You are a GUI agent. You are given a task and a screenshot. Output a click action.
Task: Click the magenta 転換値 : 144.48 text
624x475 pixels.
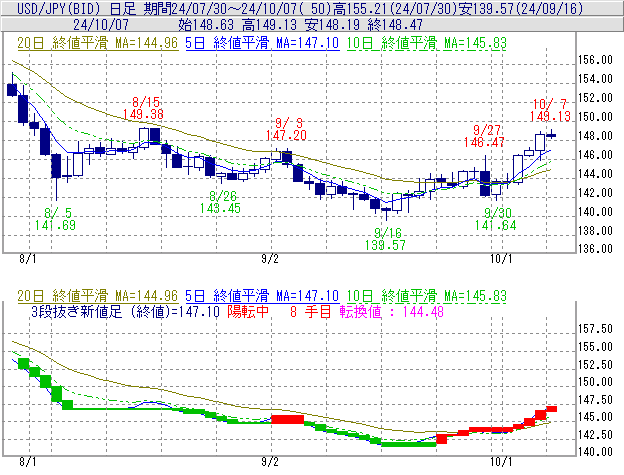coord(392,311)
